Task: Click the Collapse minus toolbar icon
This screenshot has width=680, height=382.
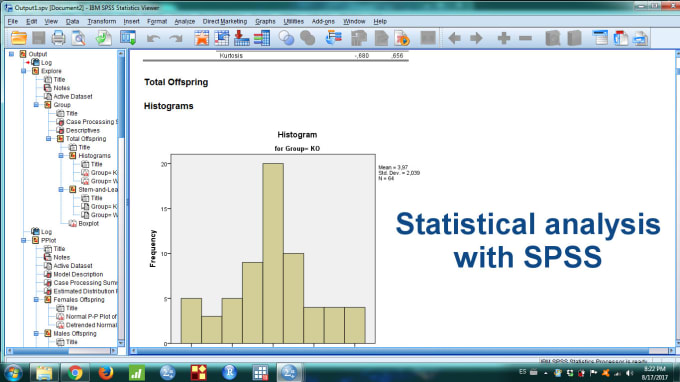Action: tap(525, 38)
